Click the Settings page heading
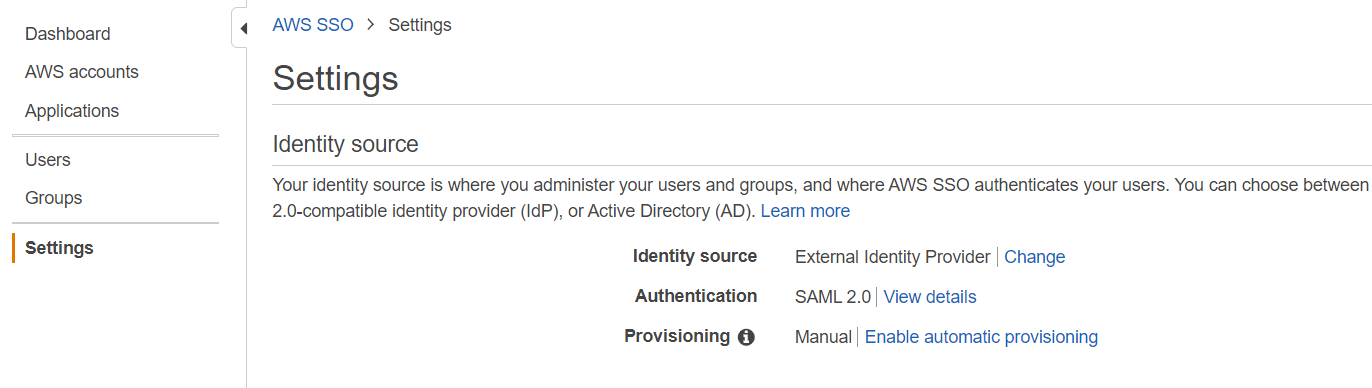The height and width of the screenshot is (388, 1372). tap(335, 78)
